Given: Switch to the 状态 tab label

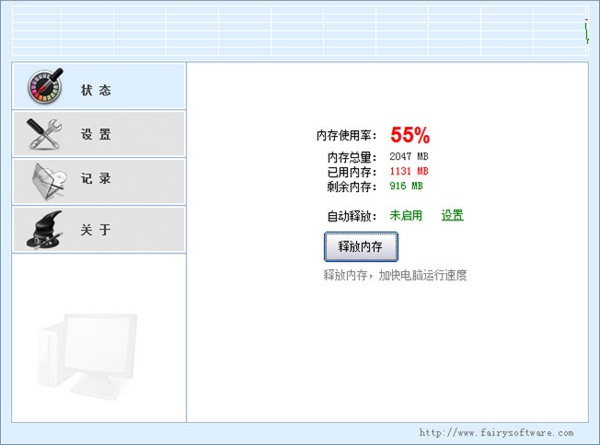Looking at the screenshot, I should pyautogui.click(x=96, y=90).
